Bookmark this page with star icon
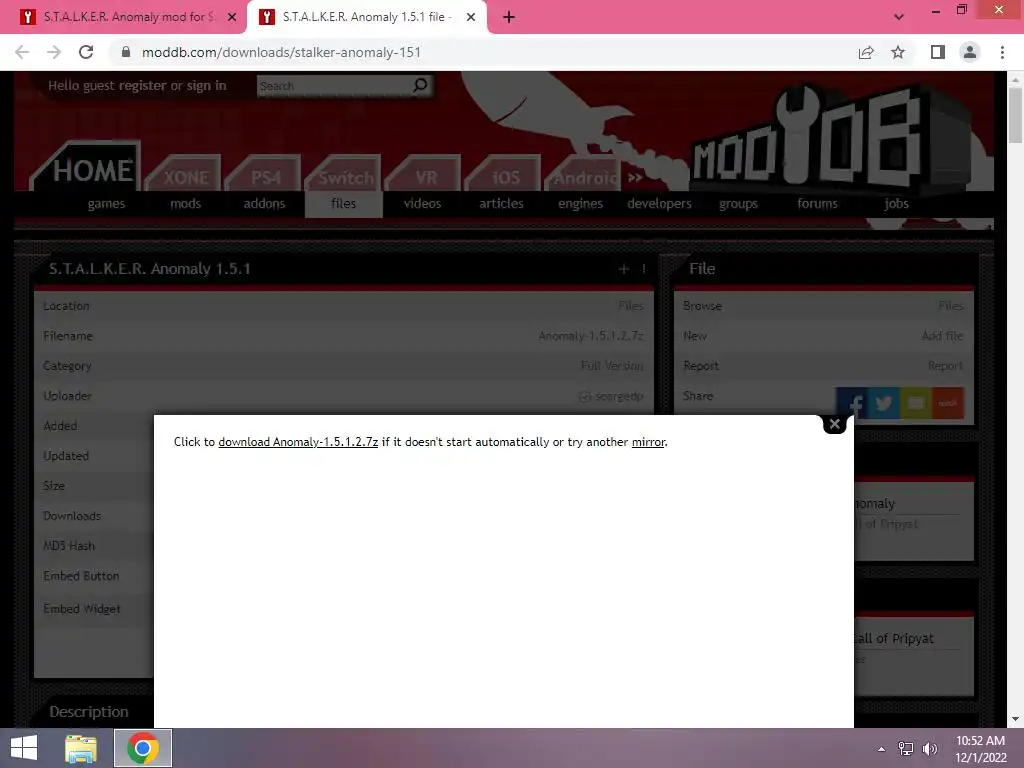This screenshot has height=768, width=1024. [x=898, y=52]
